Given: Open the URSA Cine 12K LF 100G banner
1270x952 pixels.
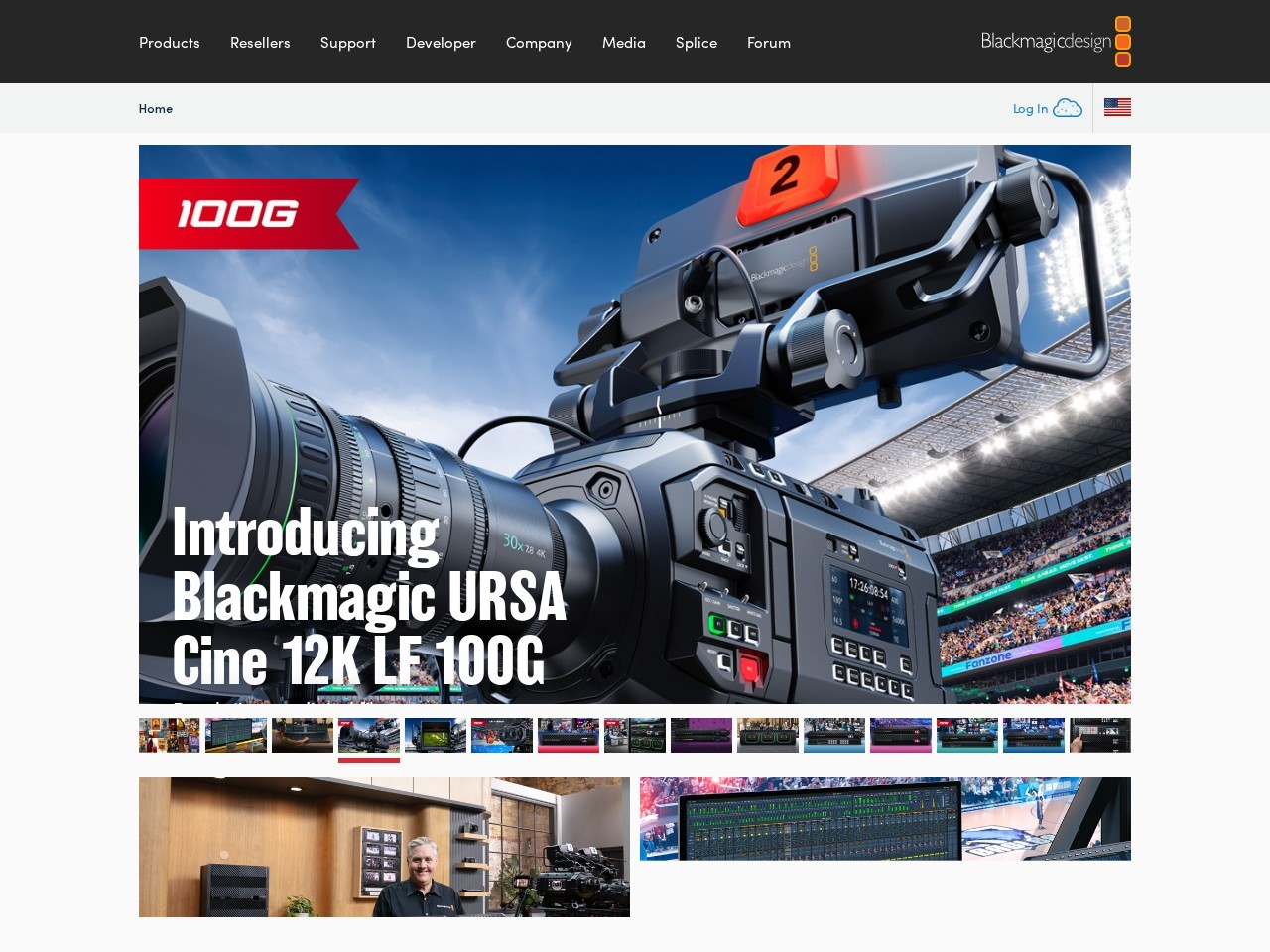Looking at the screenshot, I should pos(635,424).
